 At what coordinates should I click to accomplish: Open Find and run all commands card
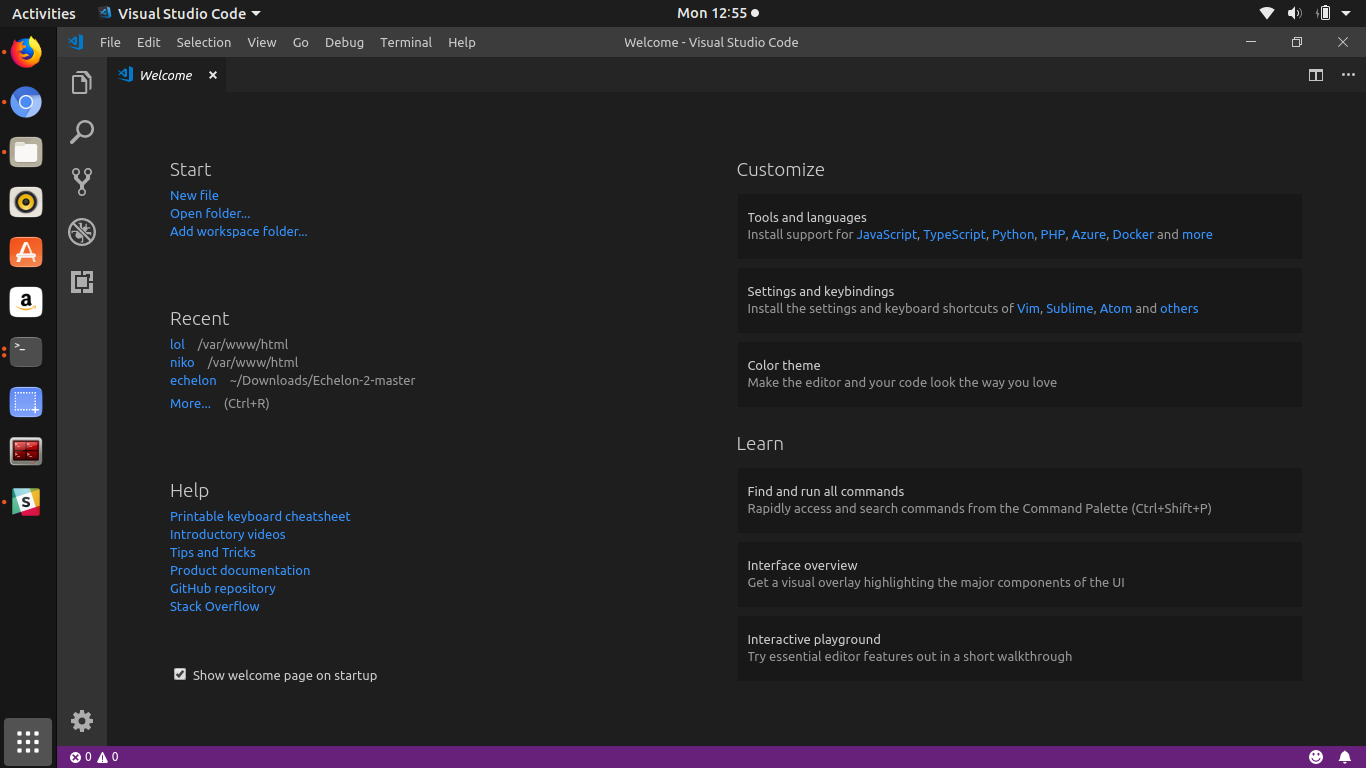click(x=1020, y=500)
